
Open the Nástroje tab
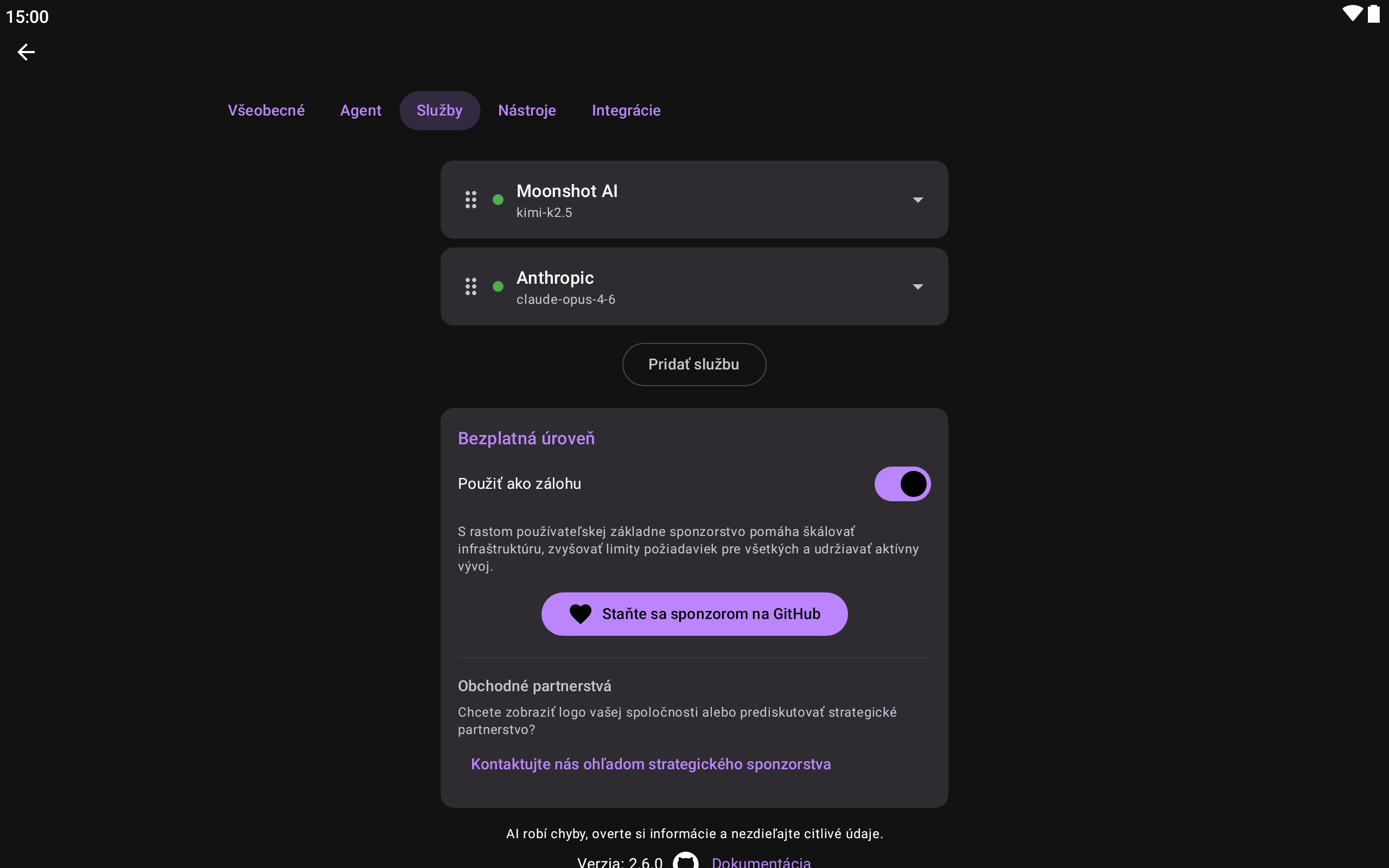pos(527,111)
